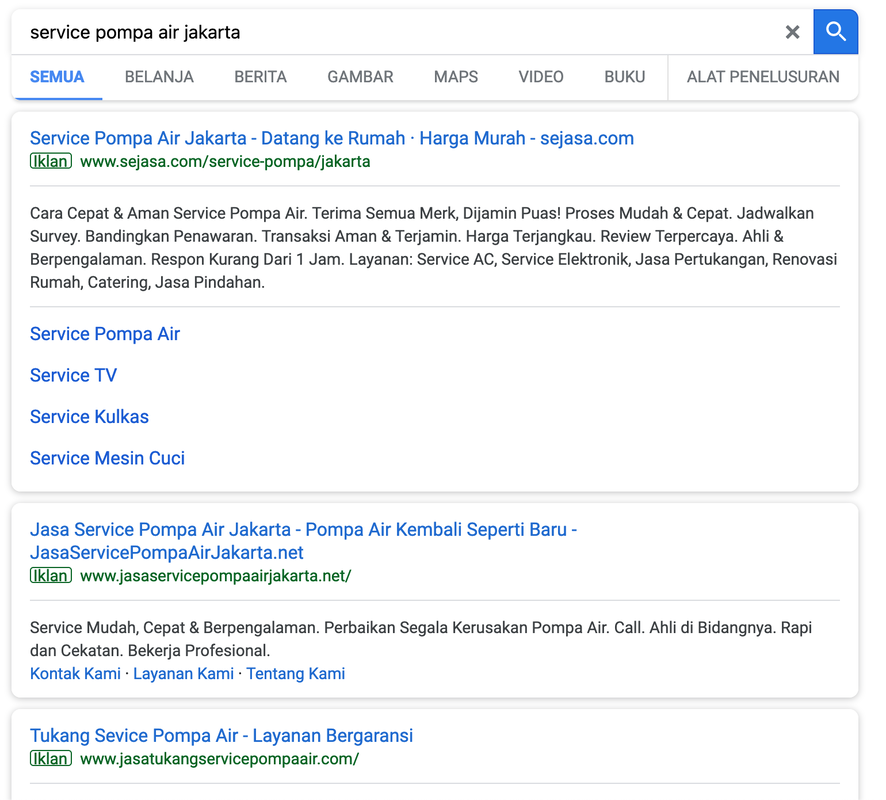Open Jasa Service Pompa Air Jakarta ad title

coord(303,530)
